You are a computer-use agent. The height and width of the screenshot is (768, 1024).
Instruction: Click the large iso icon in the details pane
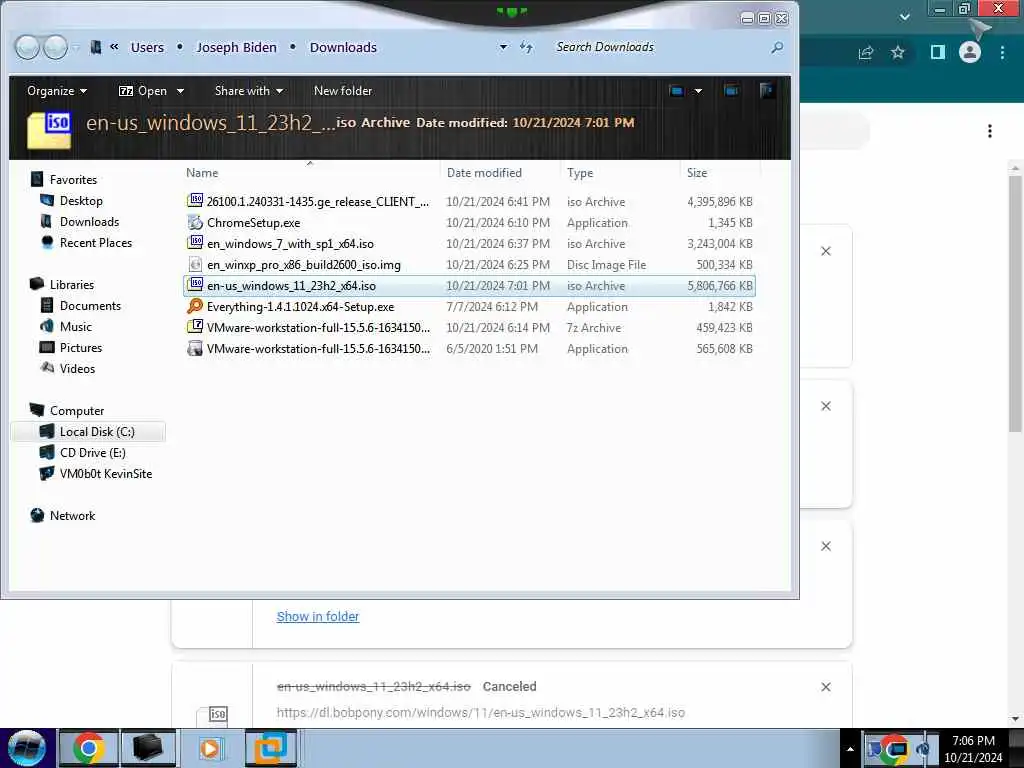pyautogui.click(x=50, y=129)
